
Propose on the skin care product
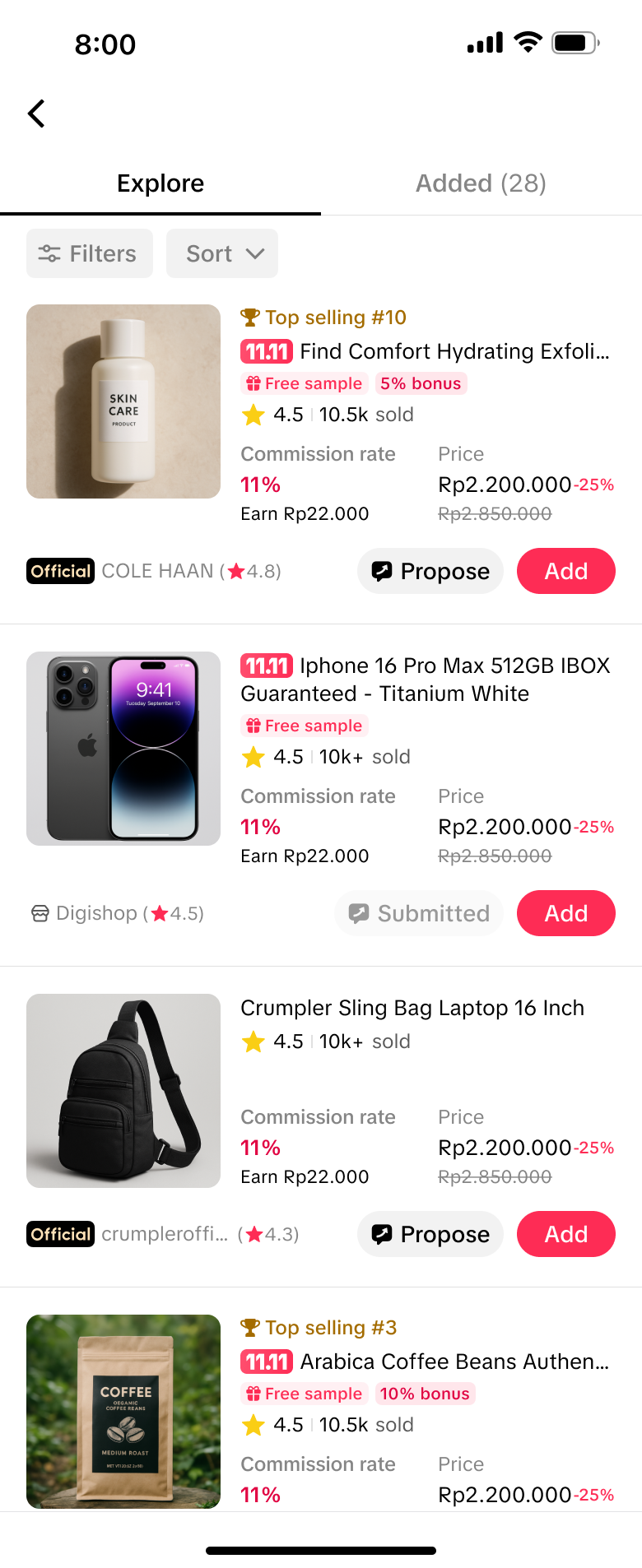pos(430,571)
